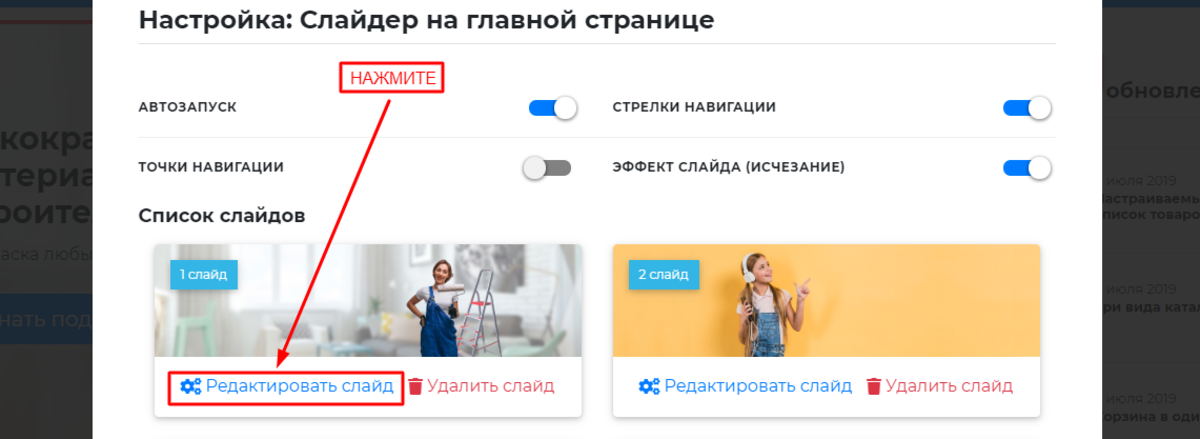This screenshot has height=439, width=1200.
Task: Click the gears icon under slide 1
Action: pos(190,386)
